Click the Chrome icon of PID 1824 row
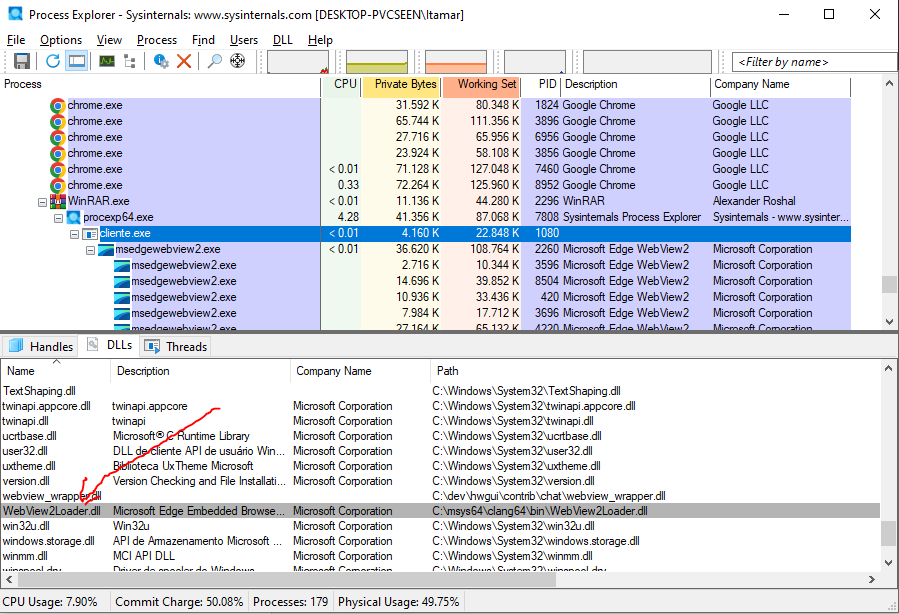Screen dimensions: 899x614 pyautogui.click(x=57, y=105)
